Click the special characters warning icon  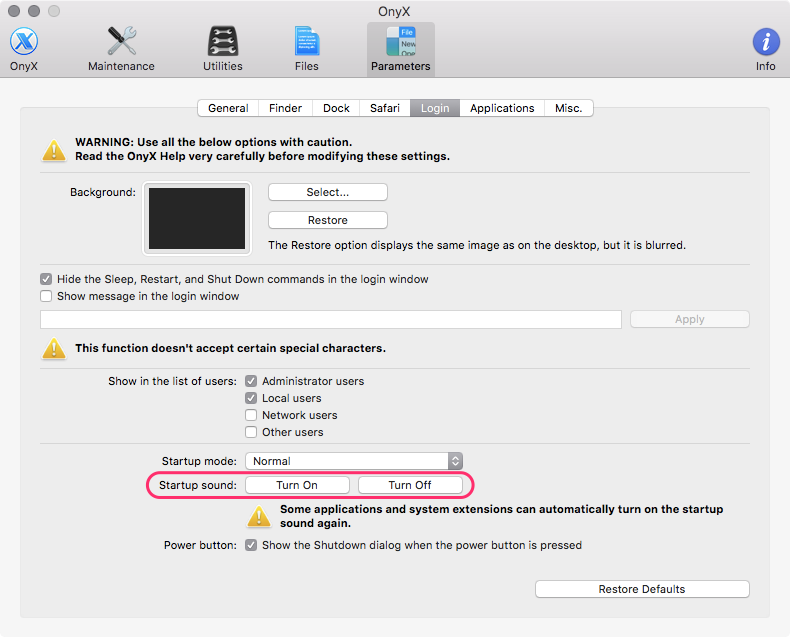click(x=54, y=349)
